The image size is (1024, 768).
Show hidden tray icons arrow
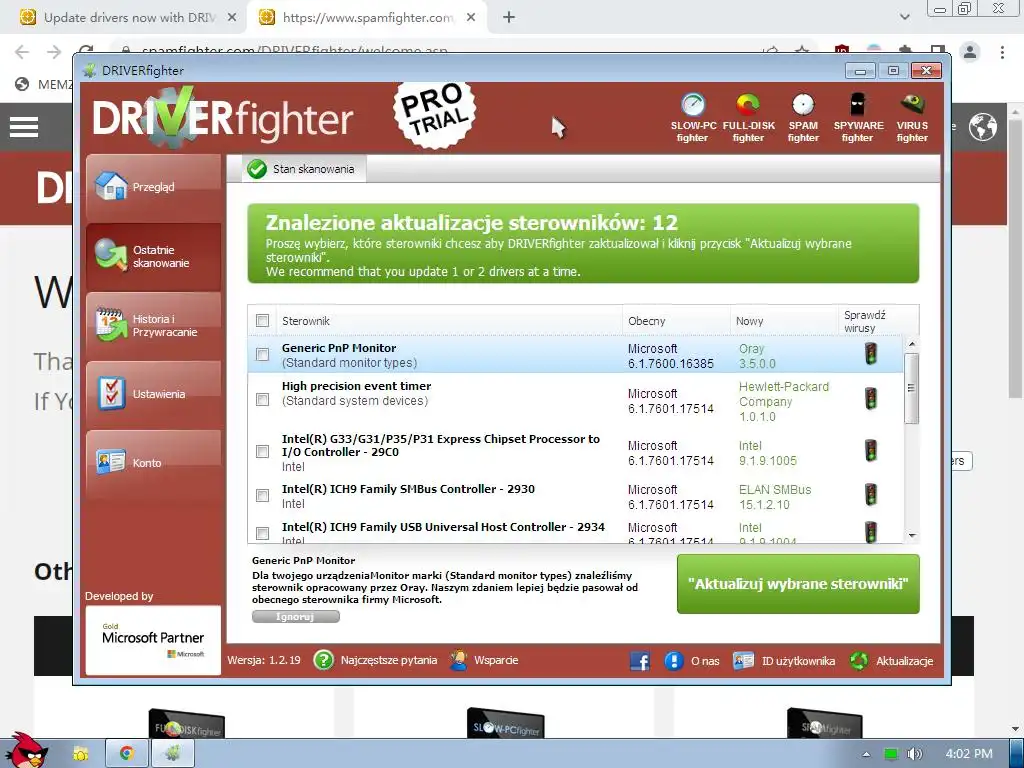[x=866, y=754]
